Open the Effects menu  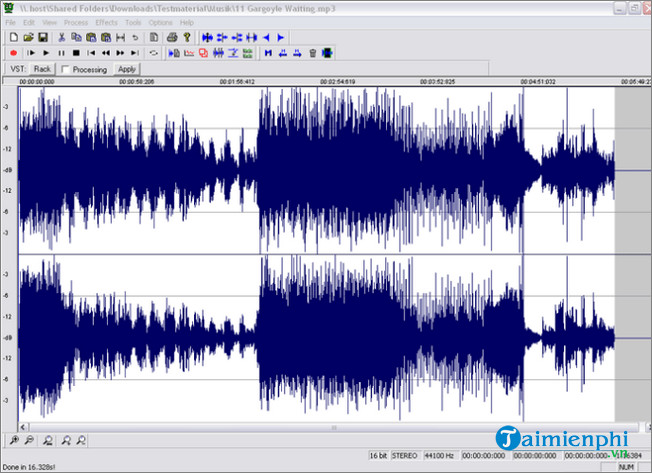(106, 22)
